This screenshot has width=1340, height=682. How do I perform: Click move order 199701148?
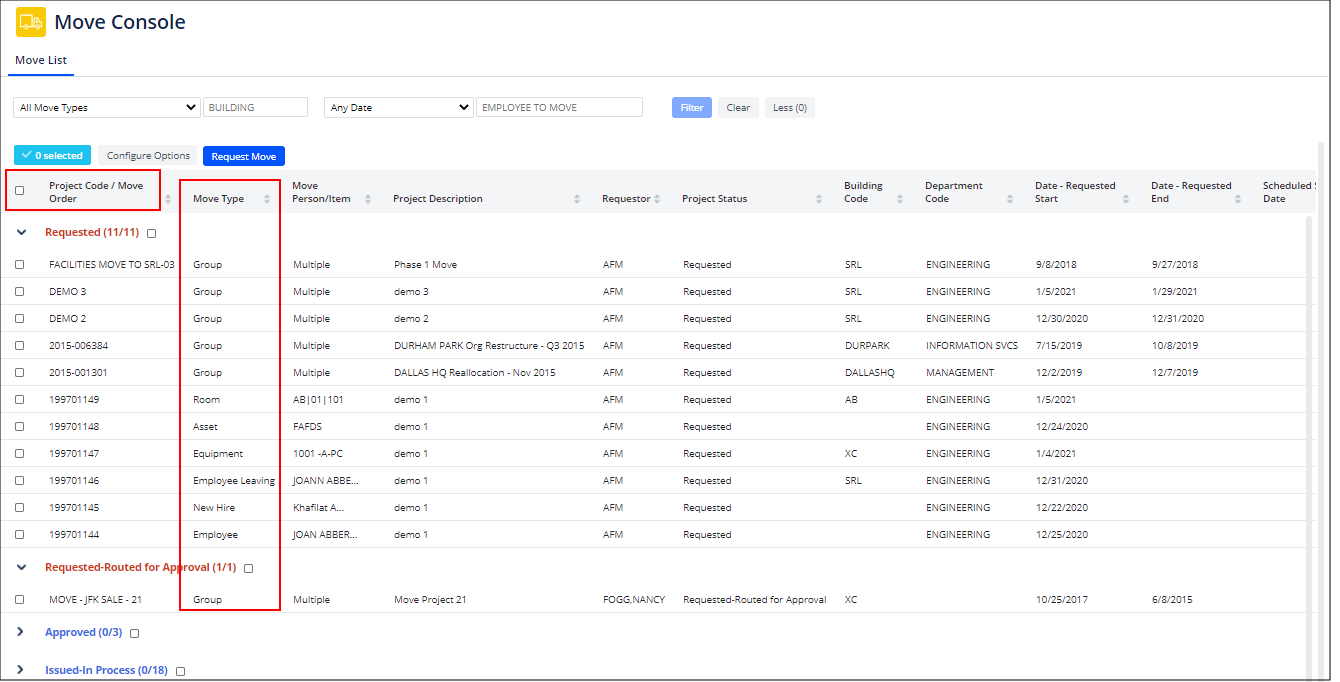coord(74,427)
